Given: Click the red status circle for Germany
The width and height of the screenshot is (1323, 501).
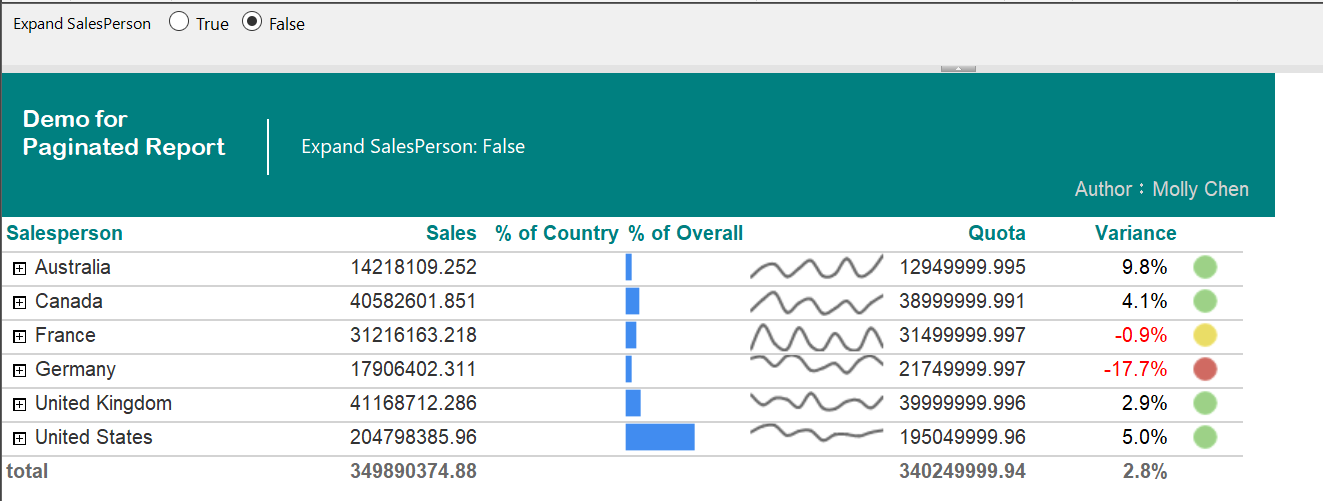Looking at the screenshot, I should (1205, 369).
